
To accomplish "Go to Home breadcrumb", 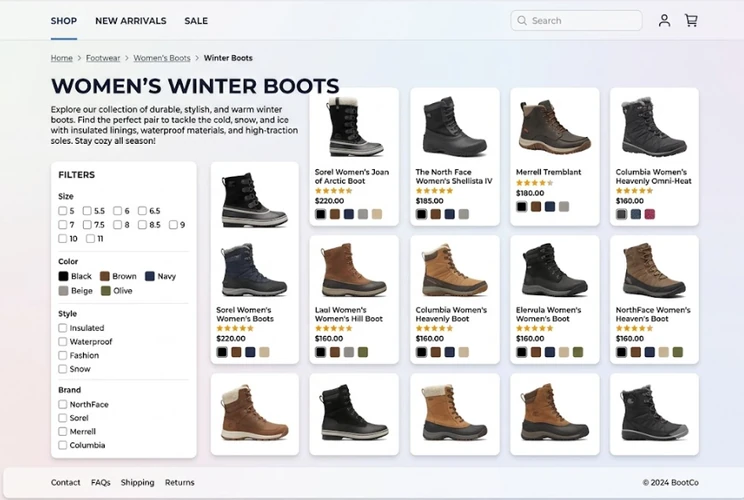I will click(x=62, y=58).
